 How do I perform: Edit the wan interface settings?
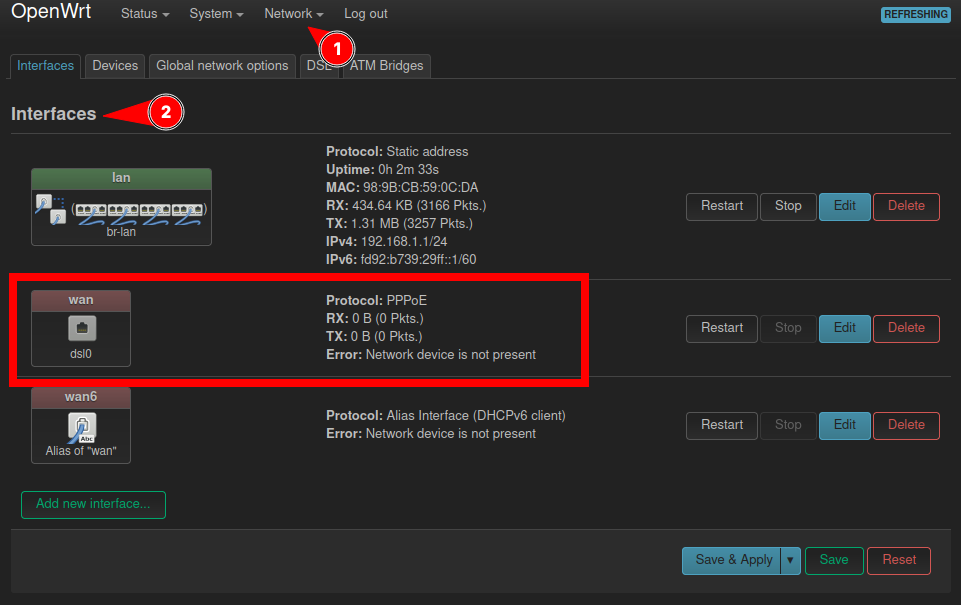click(846, 328)
